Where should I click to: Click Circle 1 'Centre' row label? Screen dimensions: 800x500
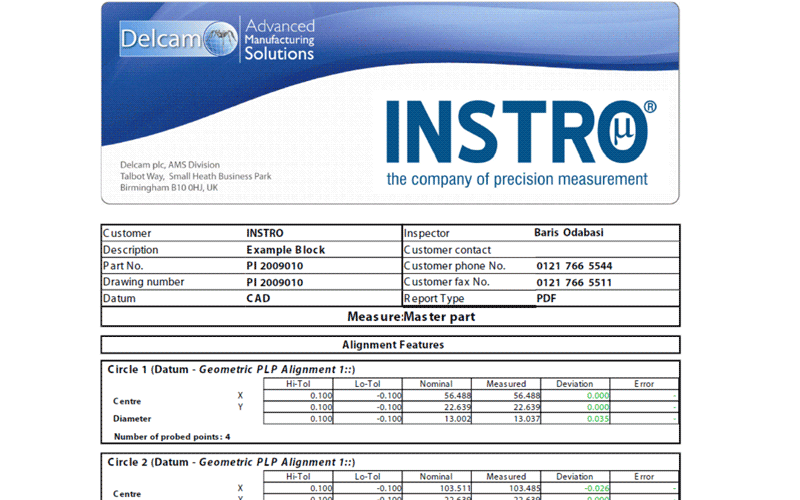pos(127,402)
